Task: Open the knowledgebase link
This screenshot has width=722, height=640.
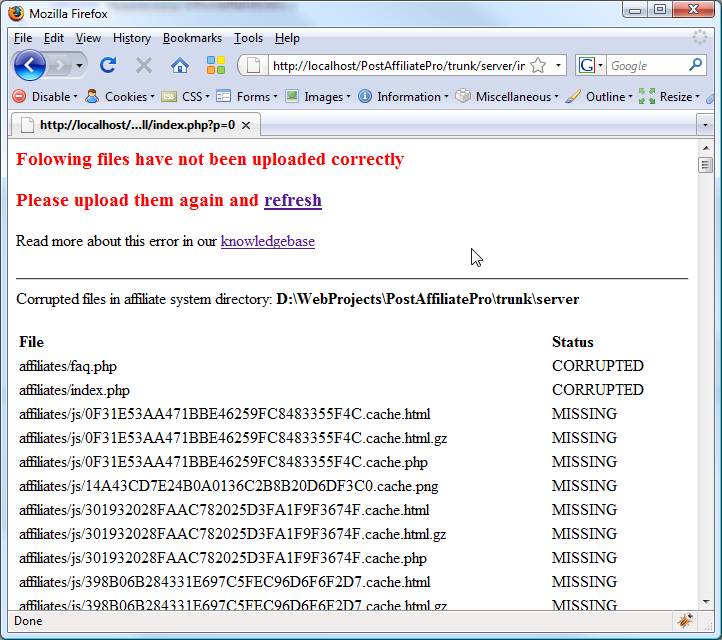Action: [268, 241]
